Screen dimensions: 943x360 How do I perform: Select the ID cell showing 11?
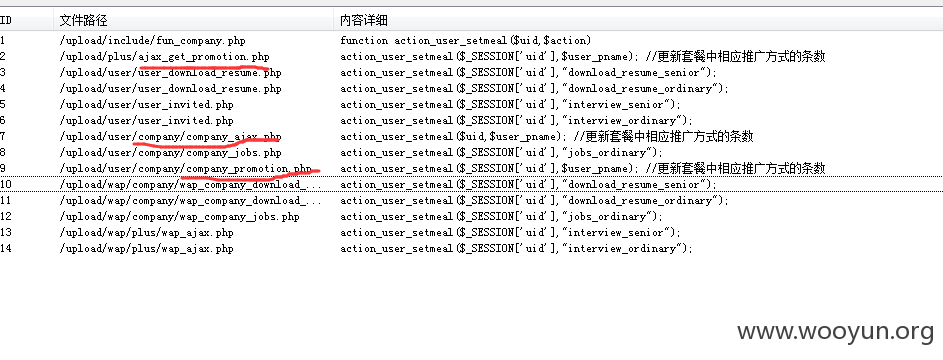point(5,201)
